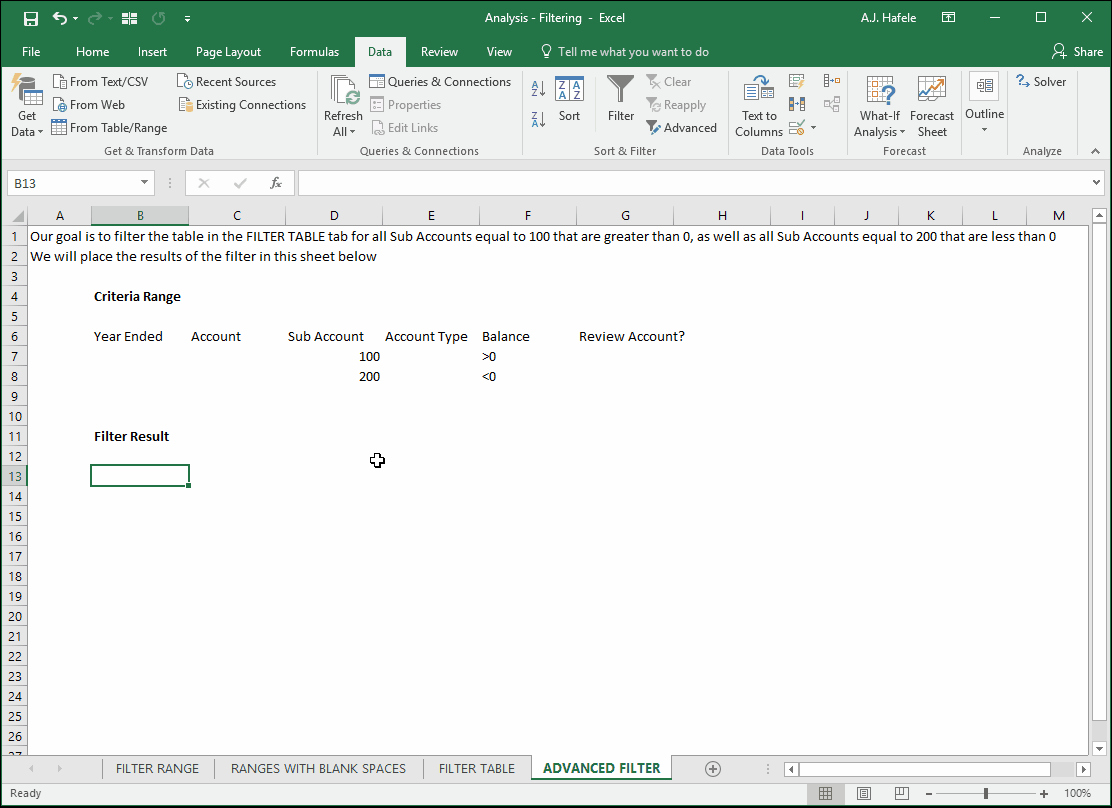The height and width of the screenshot is (808, 1112).
Task: Open the Sort dialog
Action: pyautogui.click(x=569, y=99)
